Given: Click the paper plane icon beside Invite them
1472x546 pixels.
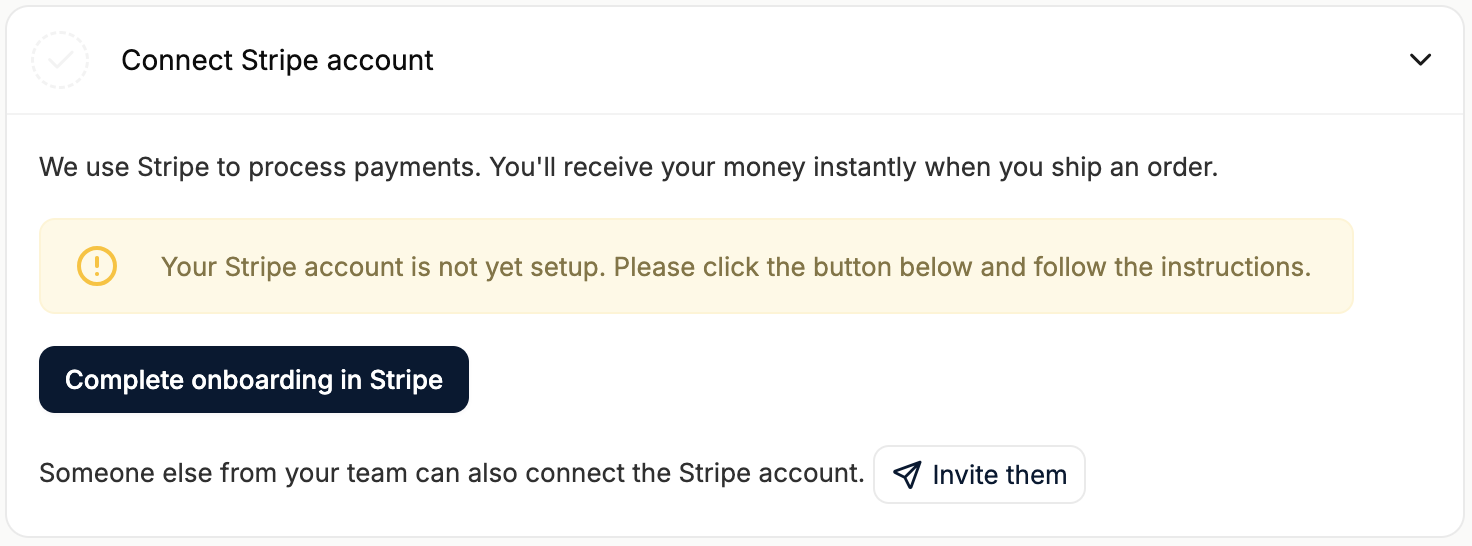Looking at the screenshot, I should coord(906,474).
